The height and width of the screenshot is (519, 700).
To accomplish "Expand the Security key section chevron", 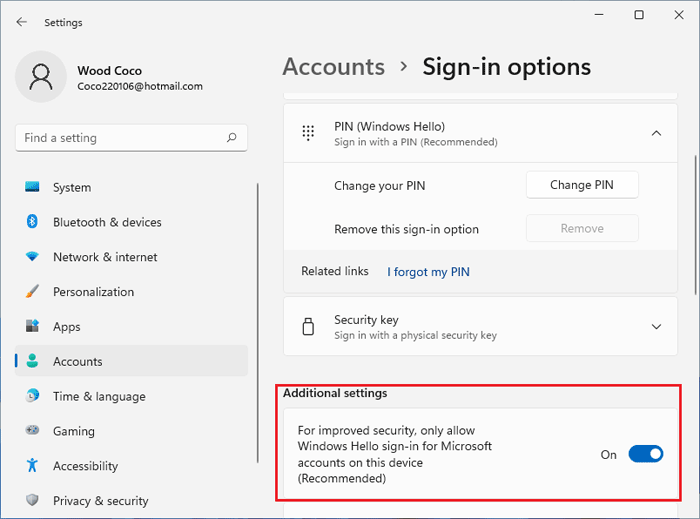I will click(656, 327).
